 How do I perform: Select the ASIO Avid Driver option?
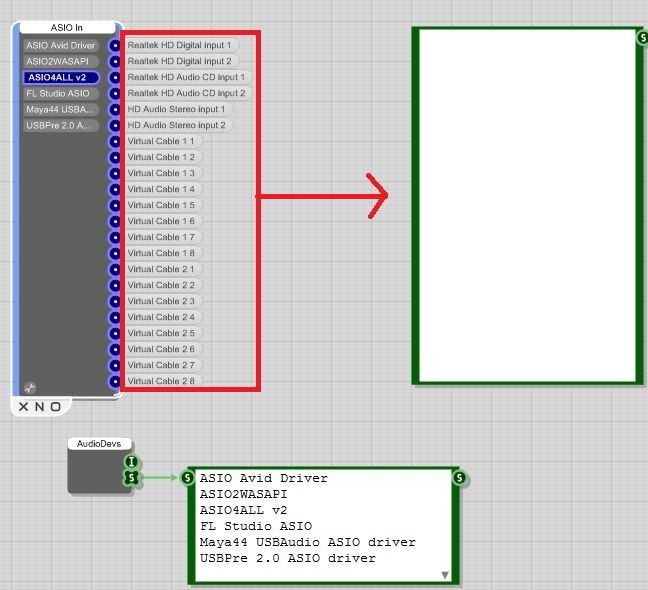[x=62, y=45]
